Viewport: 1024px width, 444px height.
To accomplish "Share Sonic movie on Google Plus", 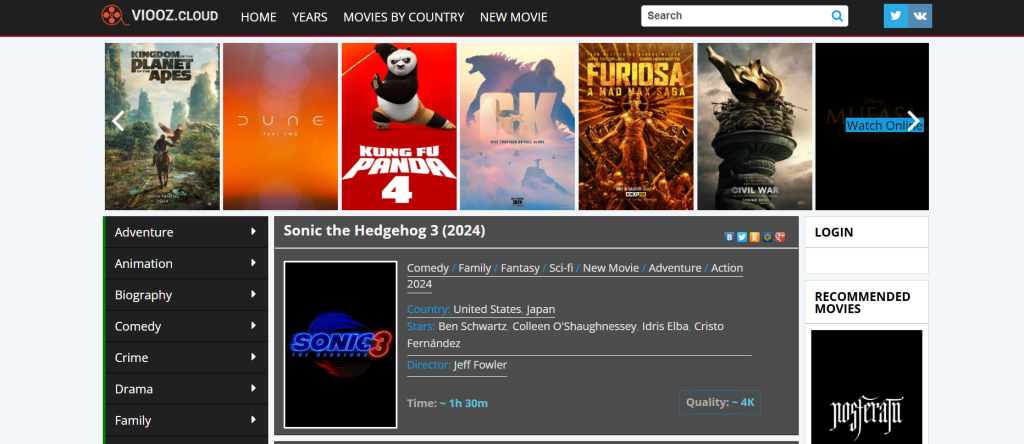I will pyautogui.click(x=780, y=237).
